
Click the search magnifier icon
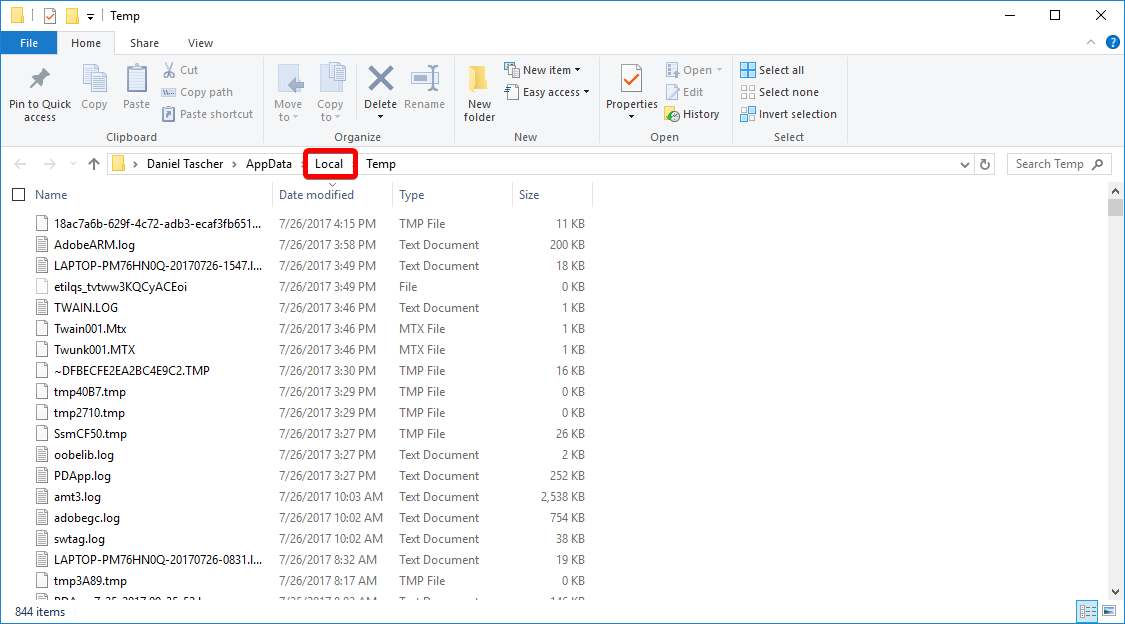pyautogui.click(x=1098, y=164)
